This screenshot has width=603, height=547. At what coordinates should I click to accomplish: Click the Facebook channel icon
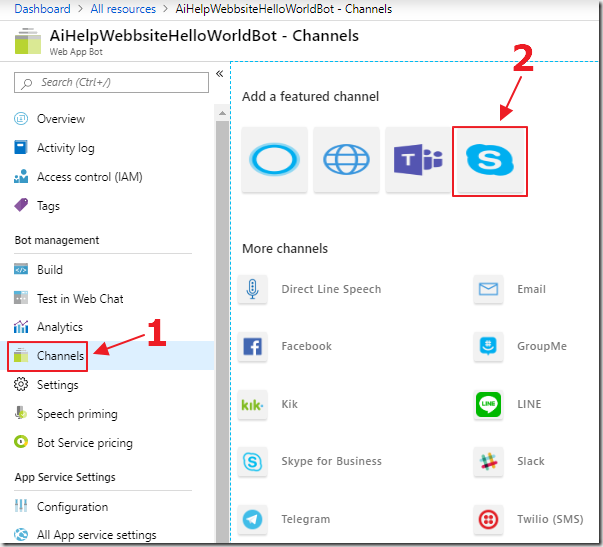(x=252, y=347)
